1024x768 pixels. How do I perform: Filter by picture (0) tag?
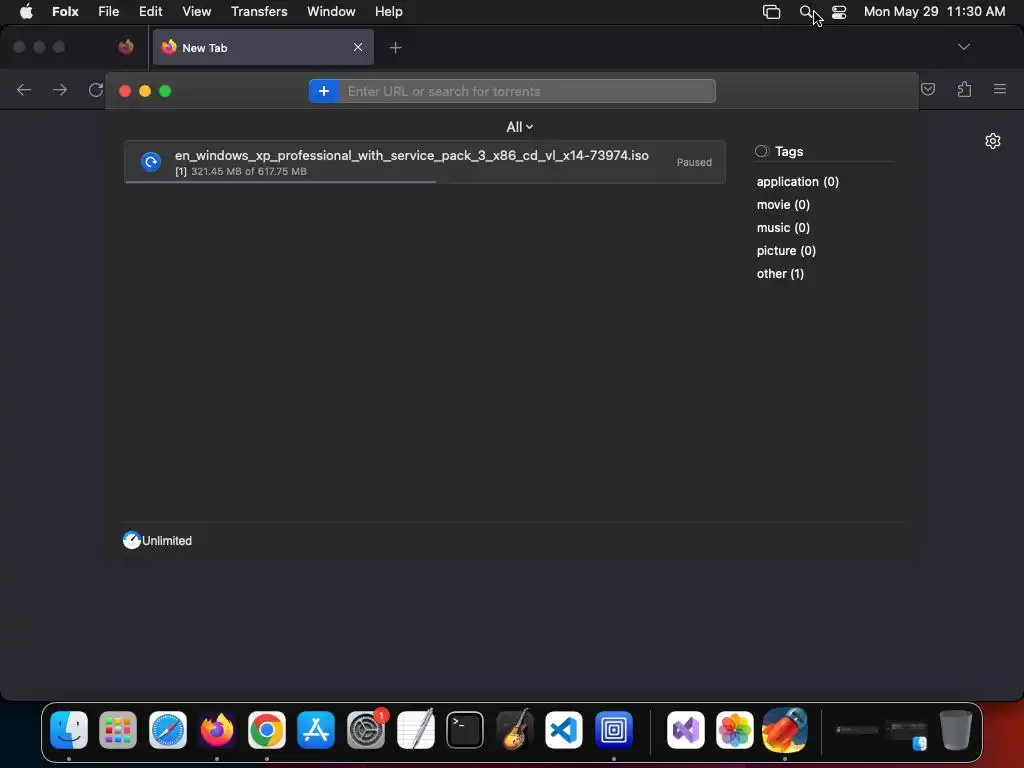[x=786, y=251]
